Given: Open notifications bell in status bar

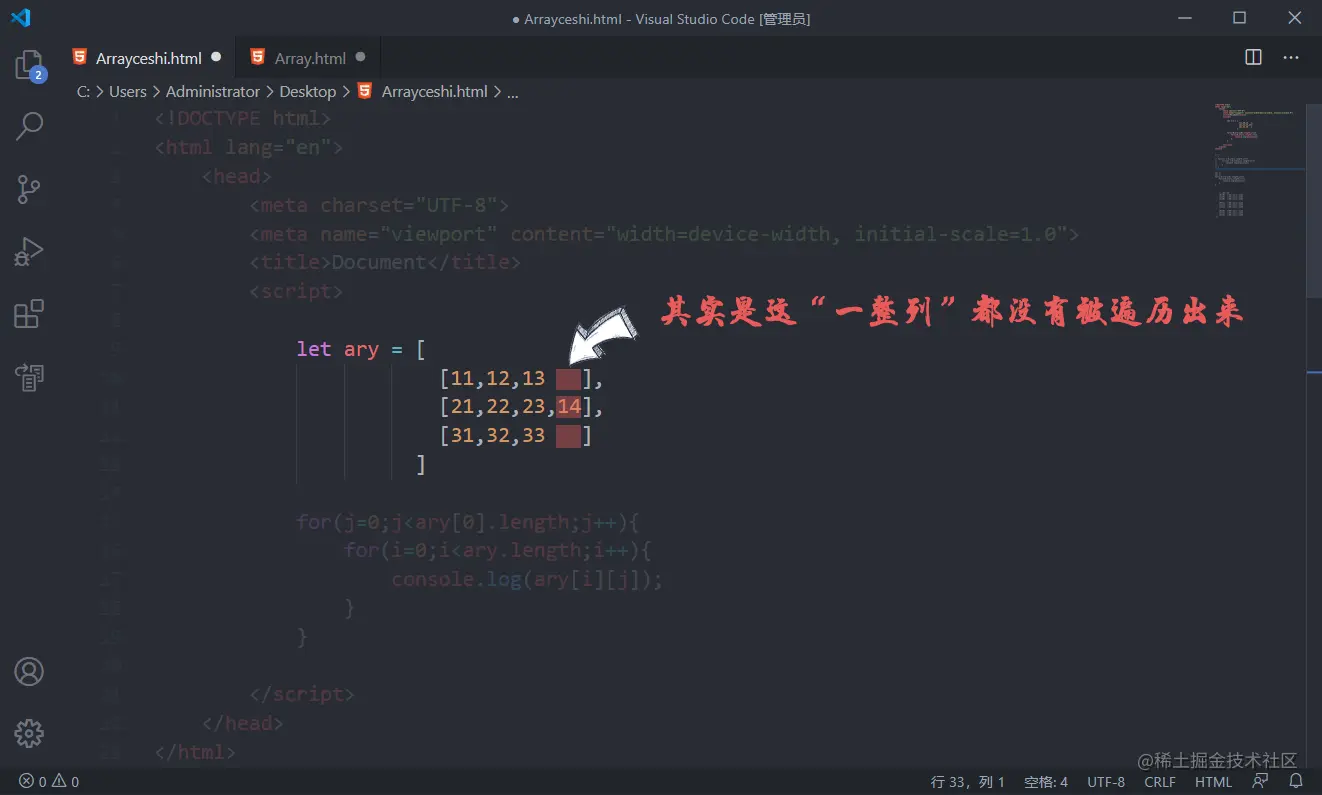Looking at the screenshot, I should coord(1296,782).
